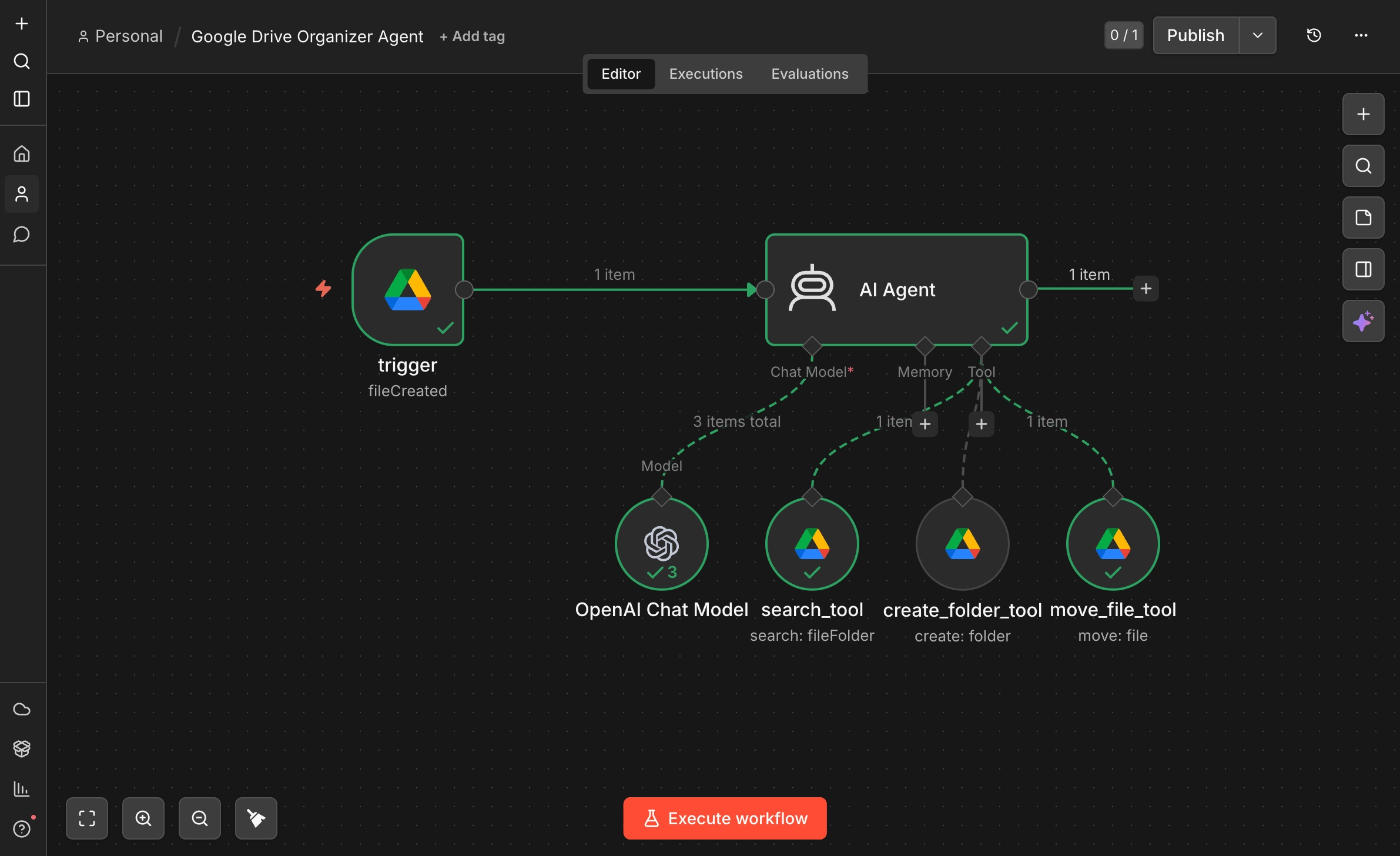Click the "3 items total" connection label
The height and width of the screenshot is (856, 1400).
(x=737, y=422)
